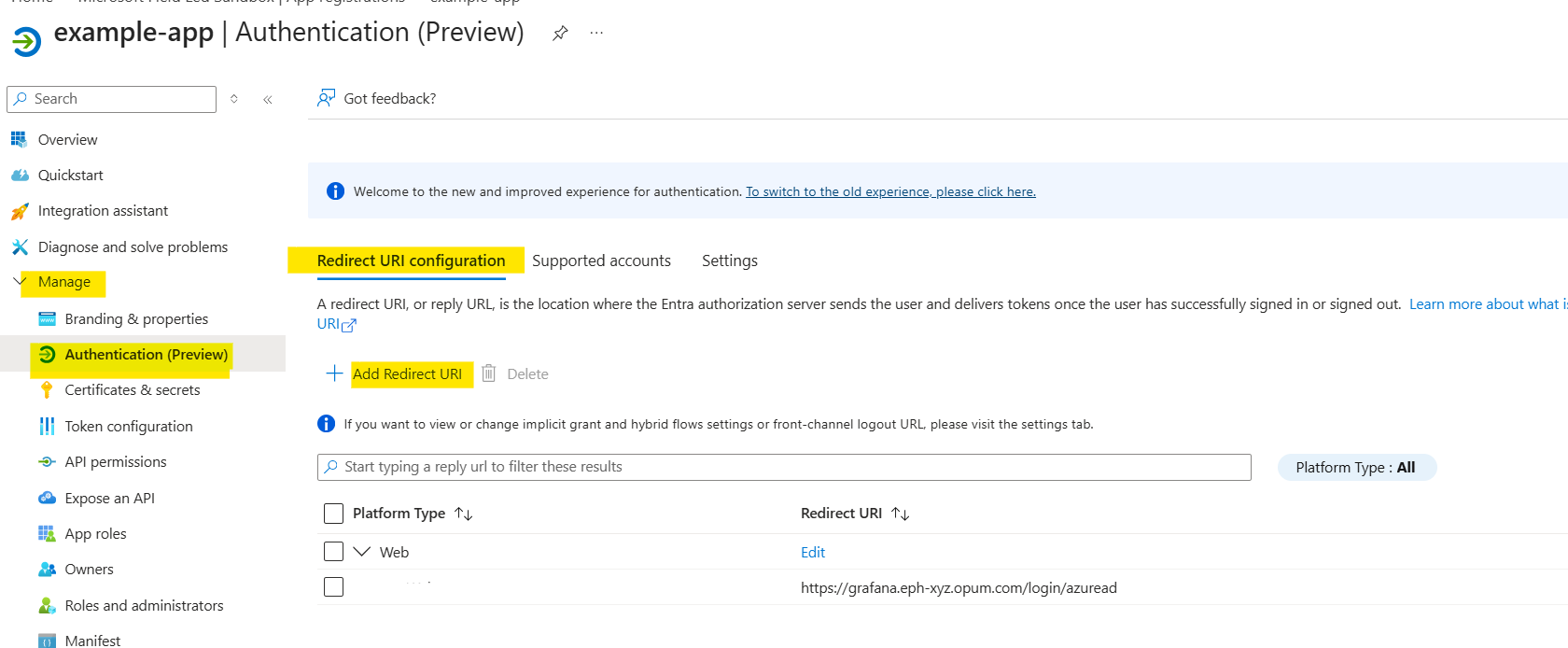
Task: Click the Edit link in Web row
Action: coord(813,552)
